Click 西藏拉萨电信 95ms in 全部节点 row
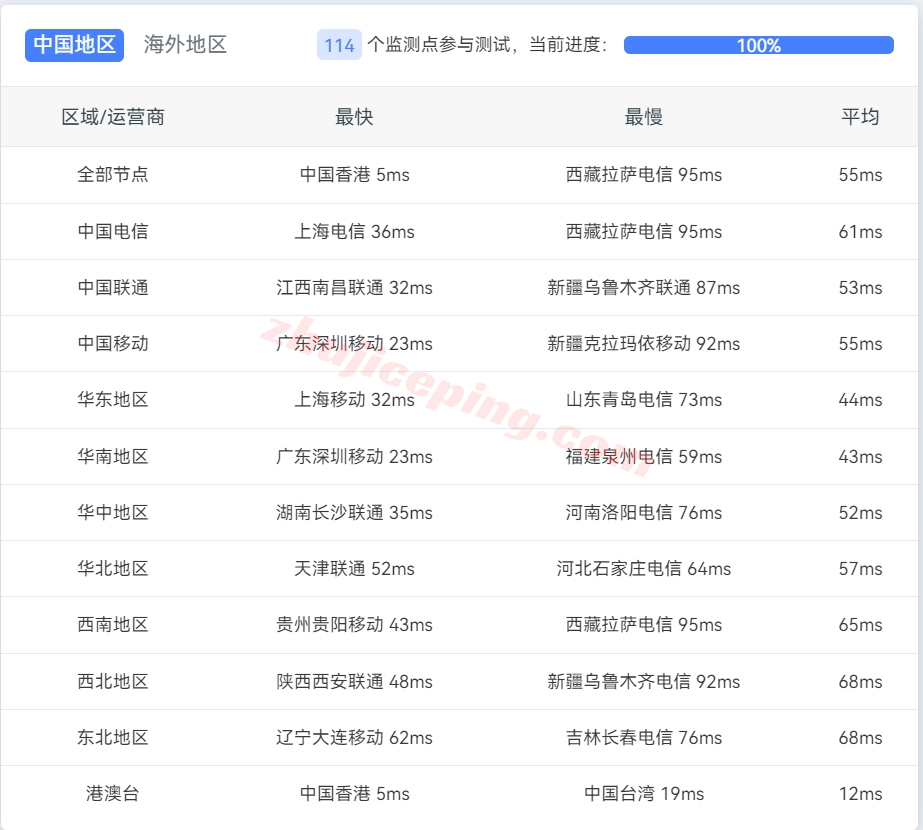 coord(643,175)
